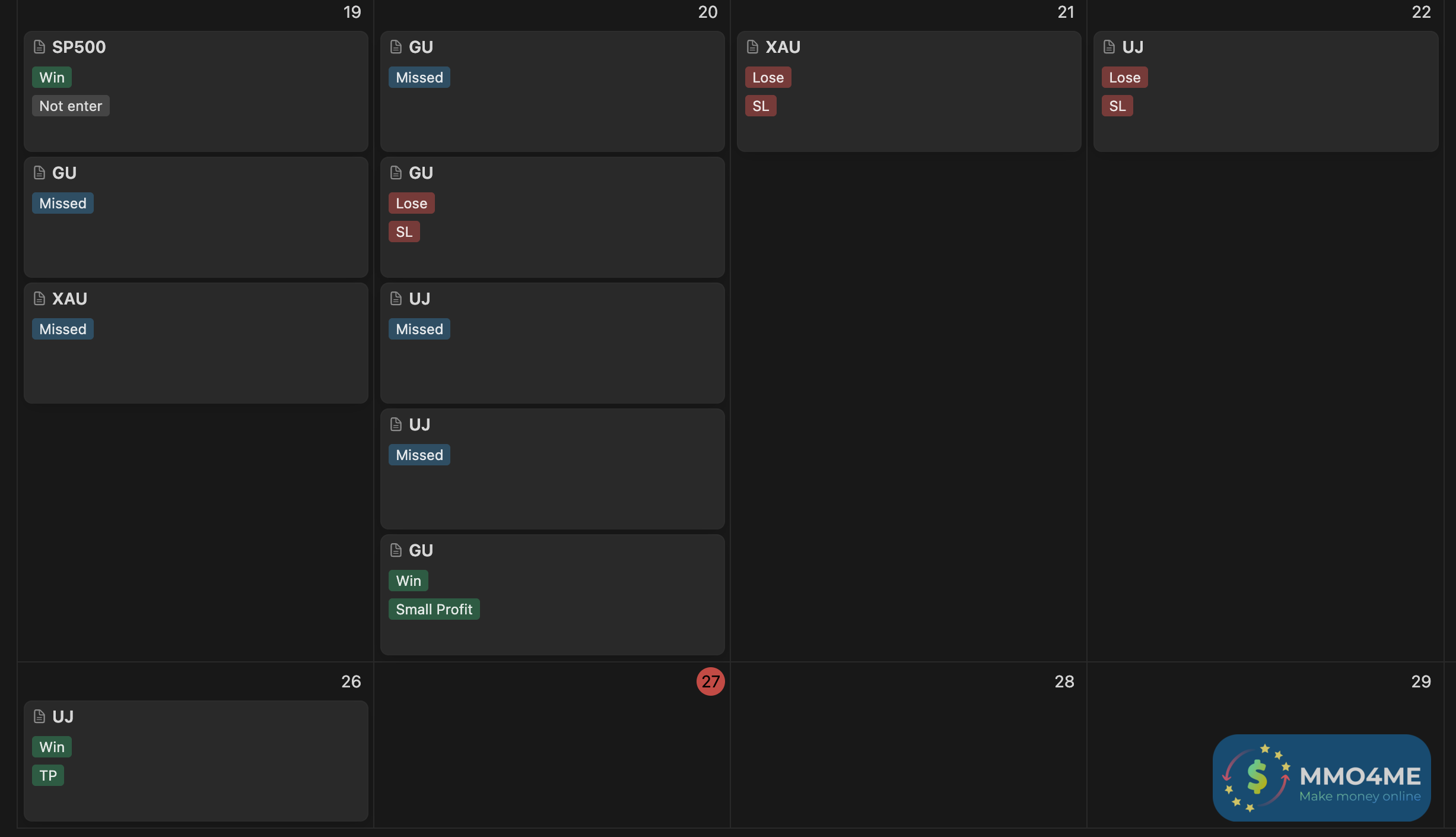Click the Missed tag on first day 20 GU card

point(419,78)
